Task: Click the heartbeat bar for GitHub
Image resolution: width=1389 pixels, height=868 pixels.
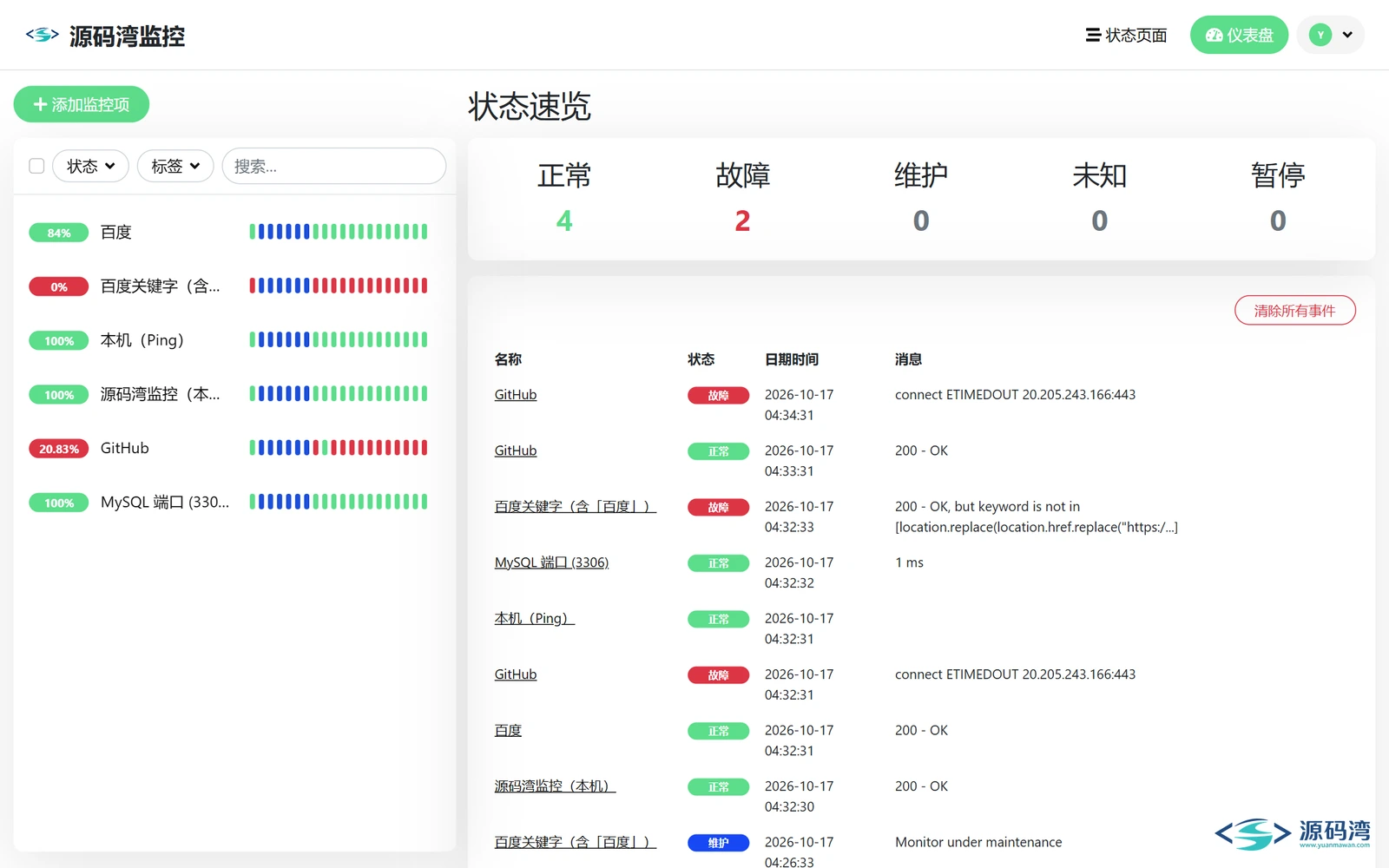Action: 339,448
